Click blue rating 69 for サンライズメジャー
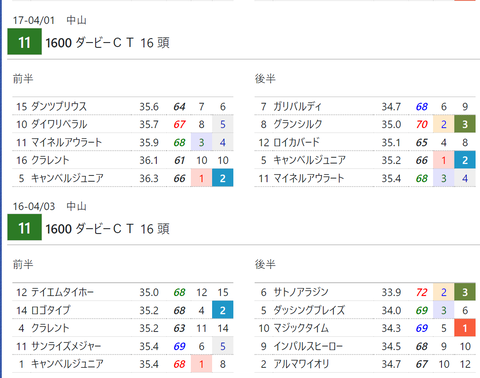Image resolution: width=480 pixels, height=378 pixels. [179, 347]
